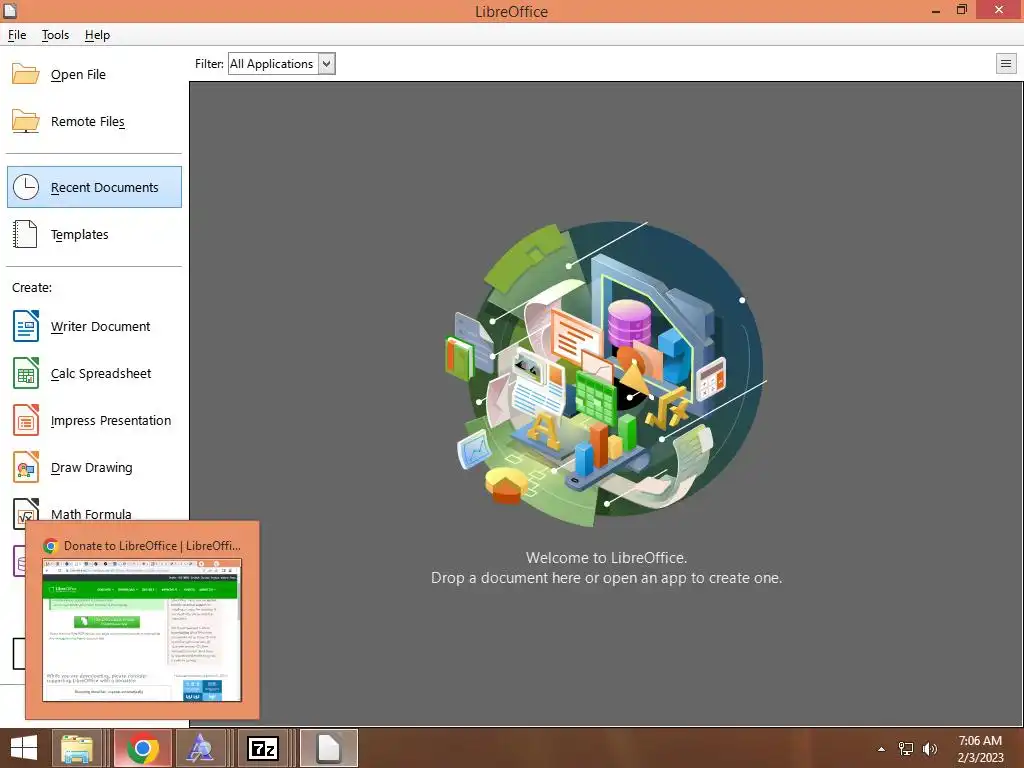Open the network tray icon
The width and height of the screenshot is (1024, 768).
tap(906, 749)
